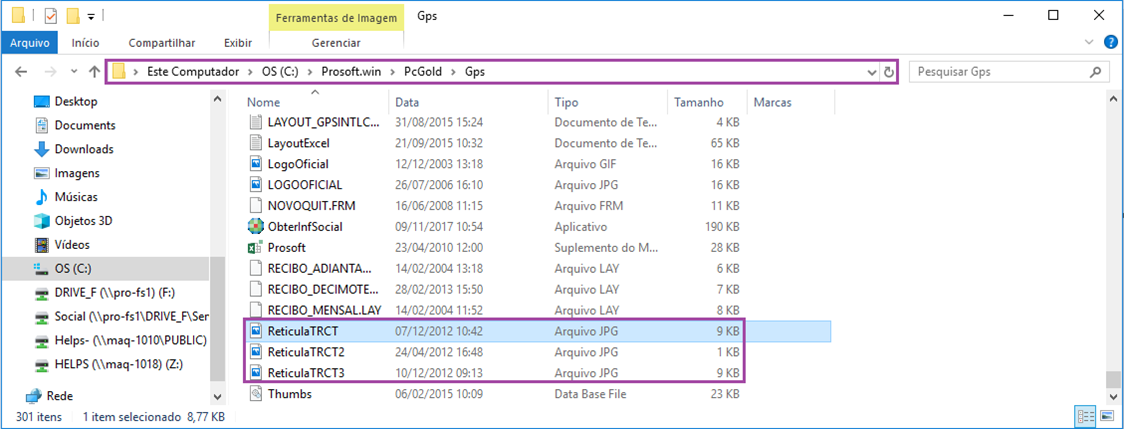Click PcGold in the breadcrumb path

coord(424,72)
